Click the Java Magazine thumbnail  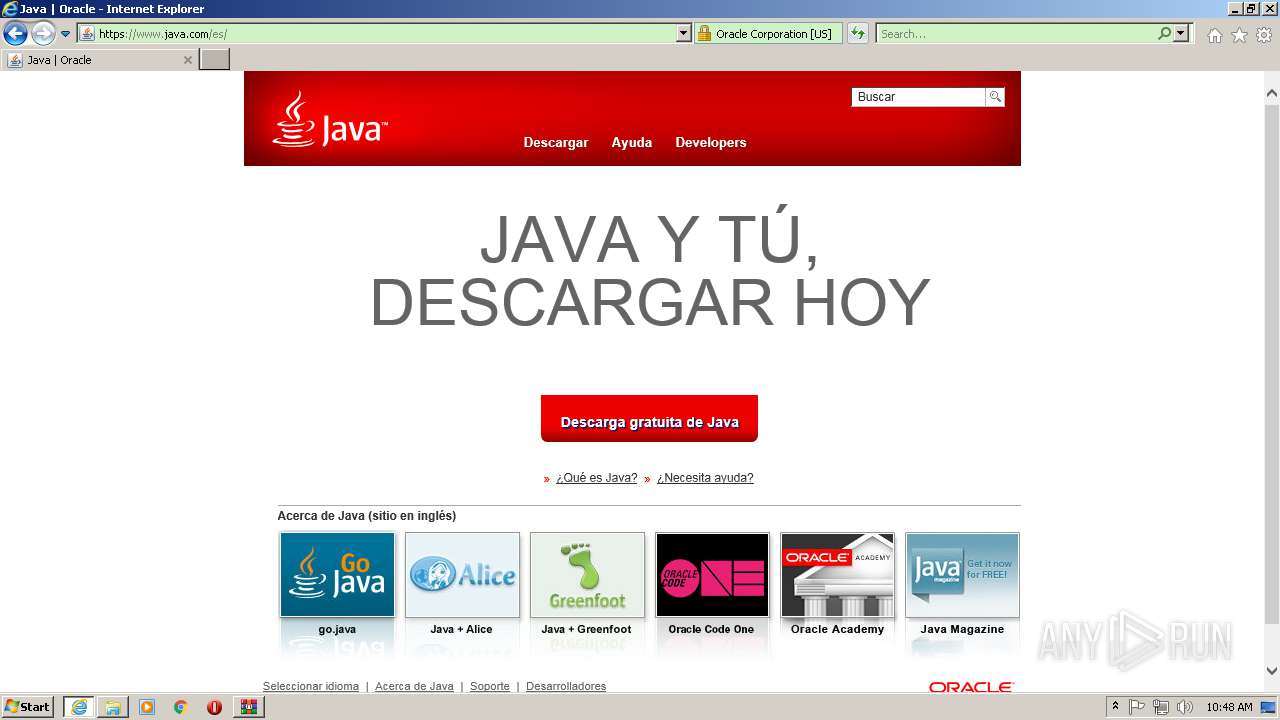(x=962, y=574)
